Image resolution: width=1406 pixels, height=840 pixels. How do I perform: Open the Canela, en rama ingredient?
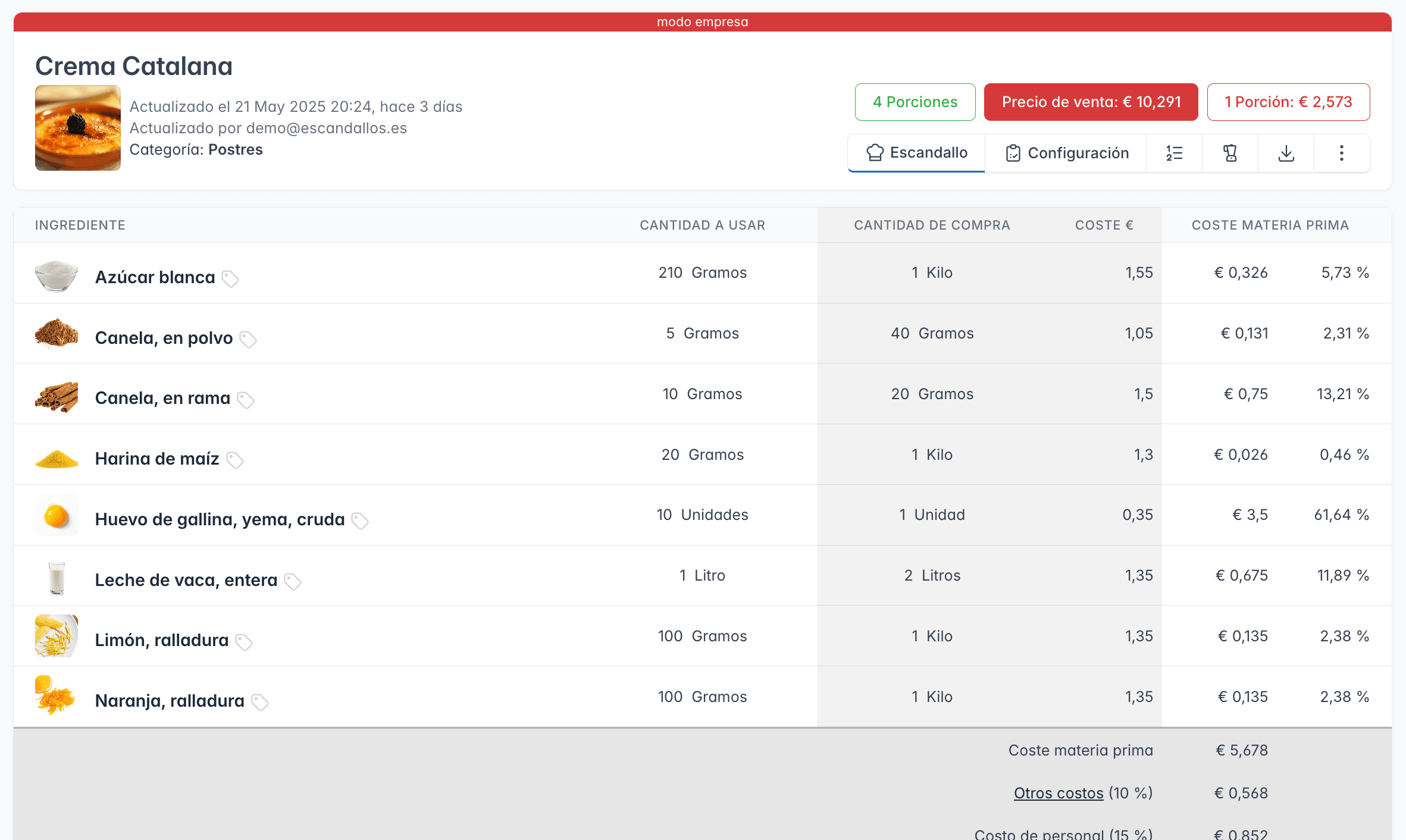162,398
